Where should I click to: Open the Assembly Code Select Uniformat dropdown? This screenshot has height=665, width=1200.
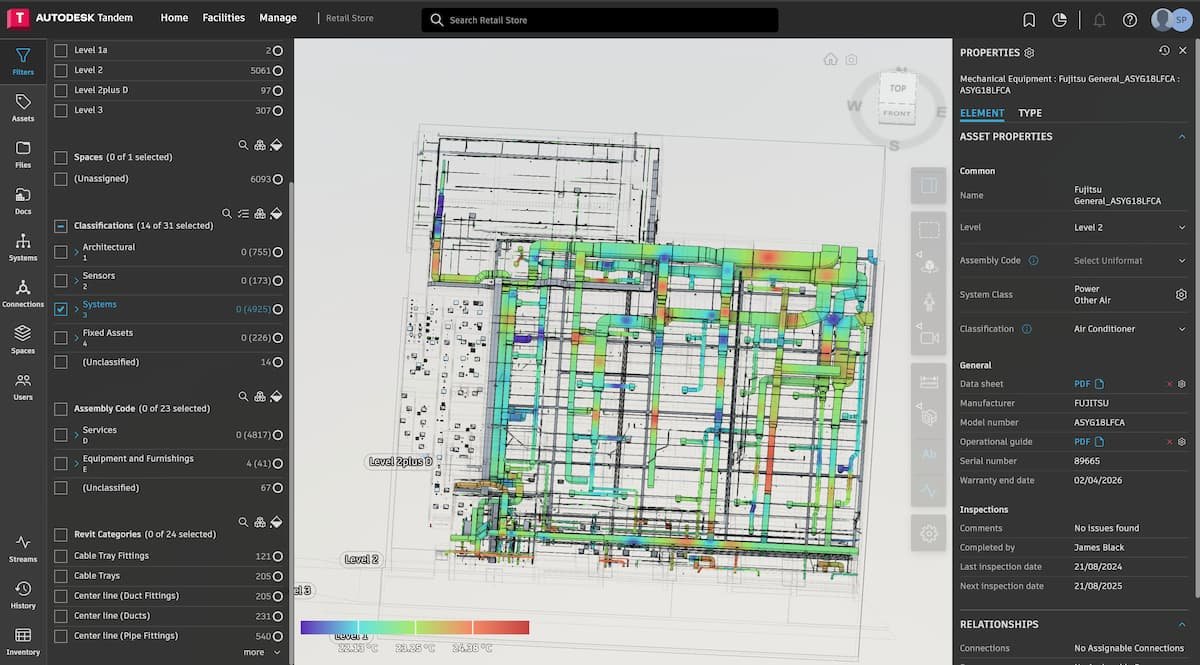coord(1128,260)
